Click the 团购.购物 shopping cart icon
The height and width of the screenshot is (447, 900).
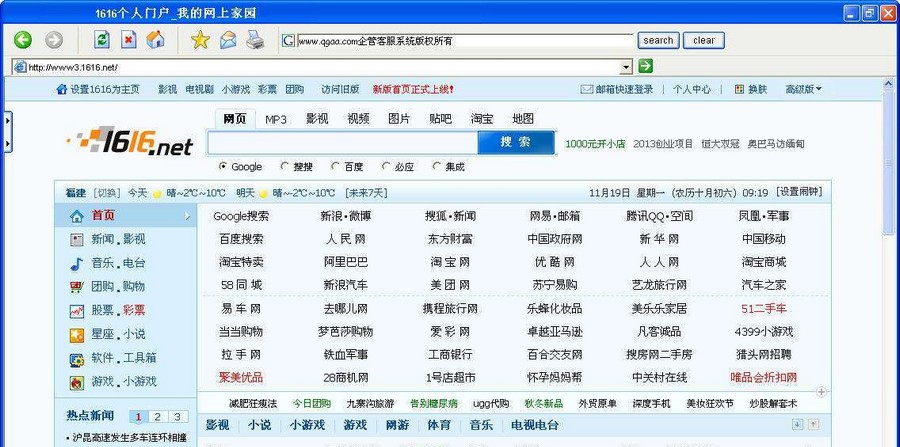tap(76, 287)
